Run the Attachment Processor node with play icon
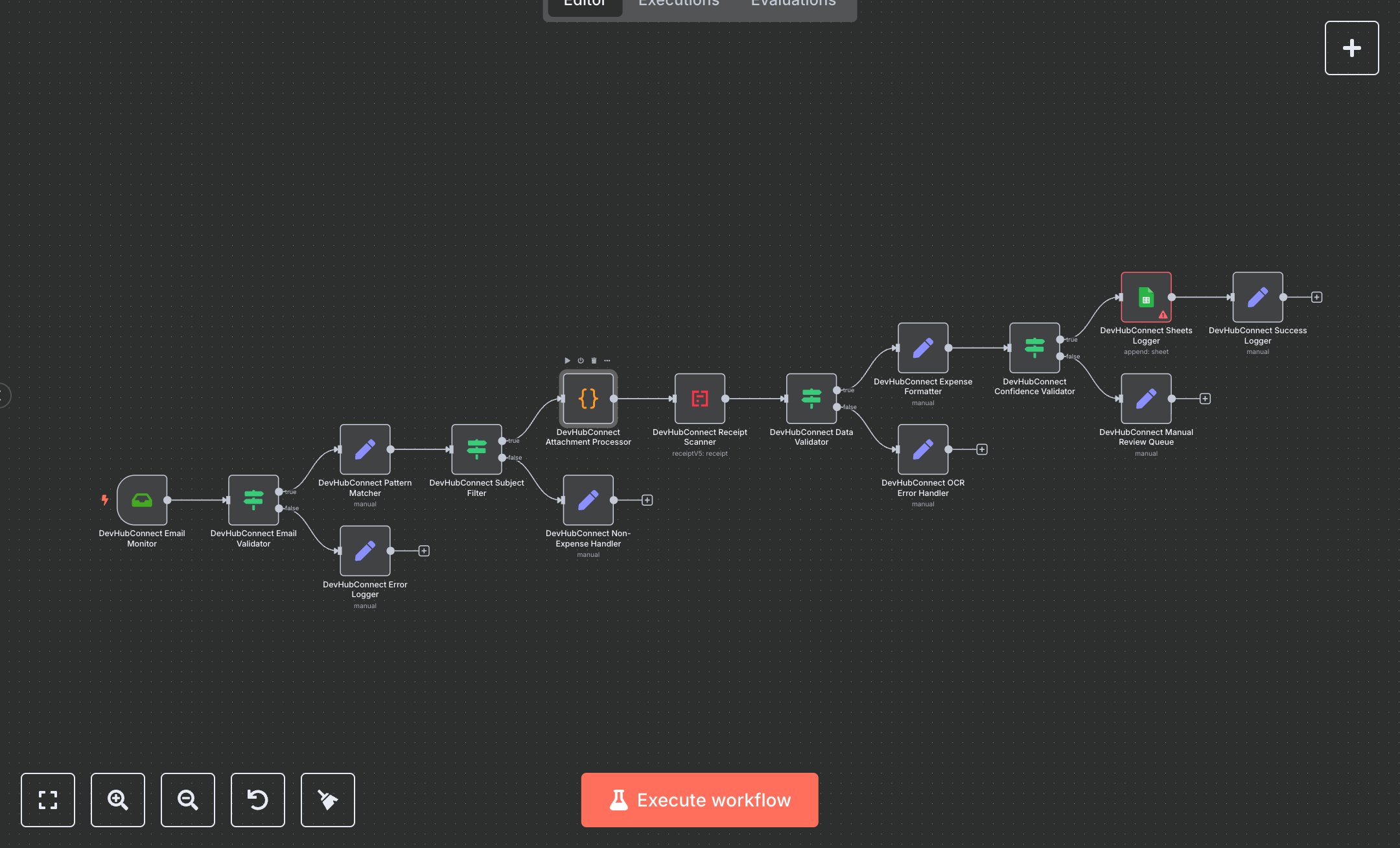The height and width of the screenshot is (848, 1400). pyautogui.click(x=567, y=360)
